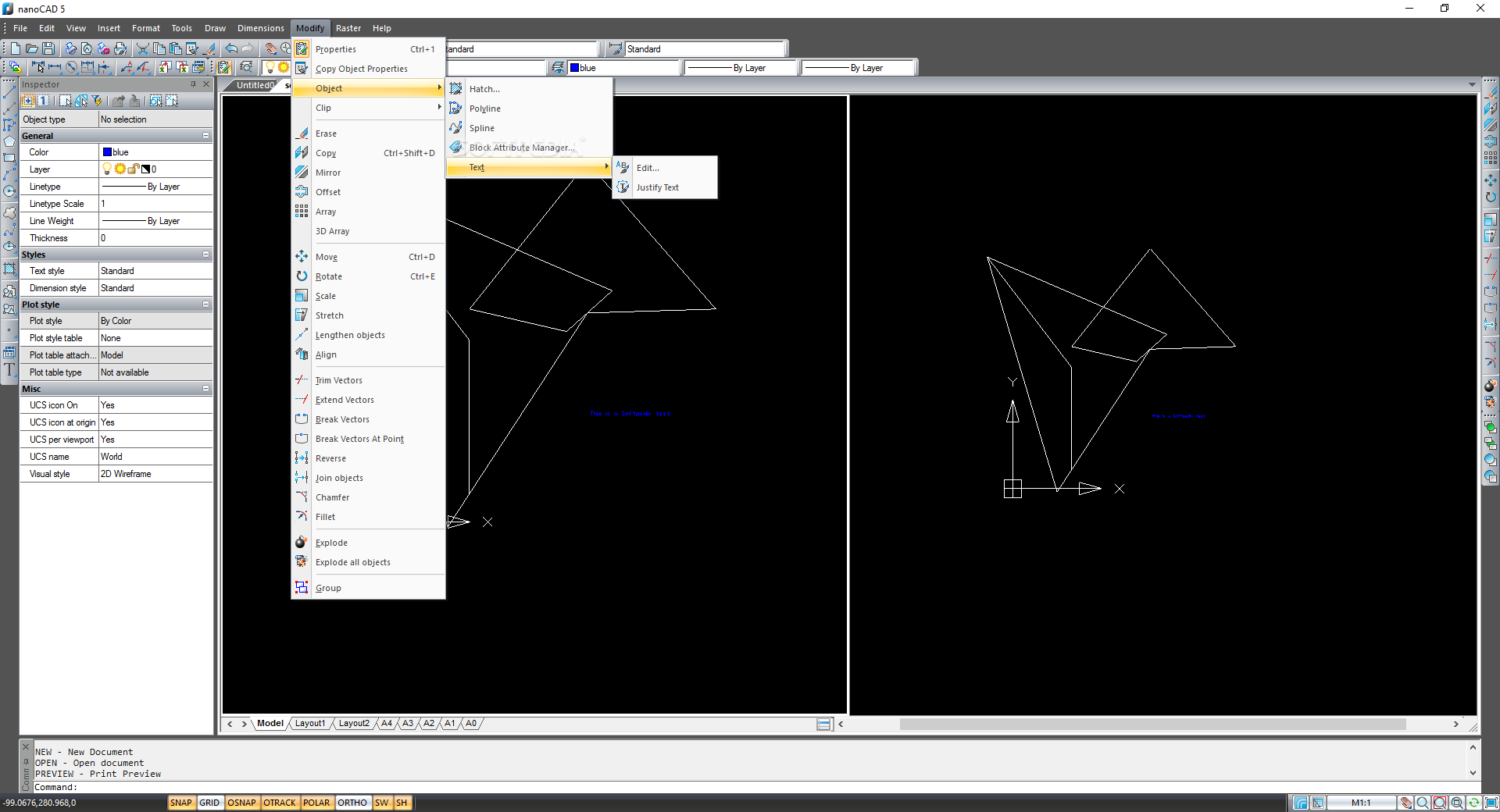Collapse the Misc section in Inspector

(x=205, y=389)
